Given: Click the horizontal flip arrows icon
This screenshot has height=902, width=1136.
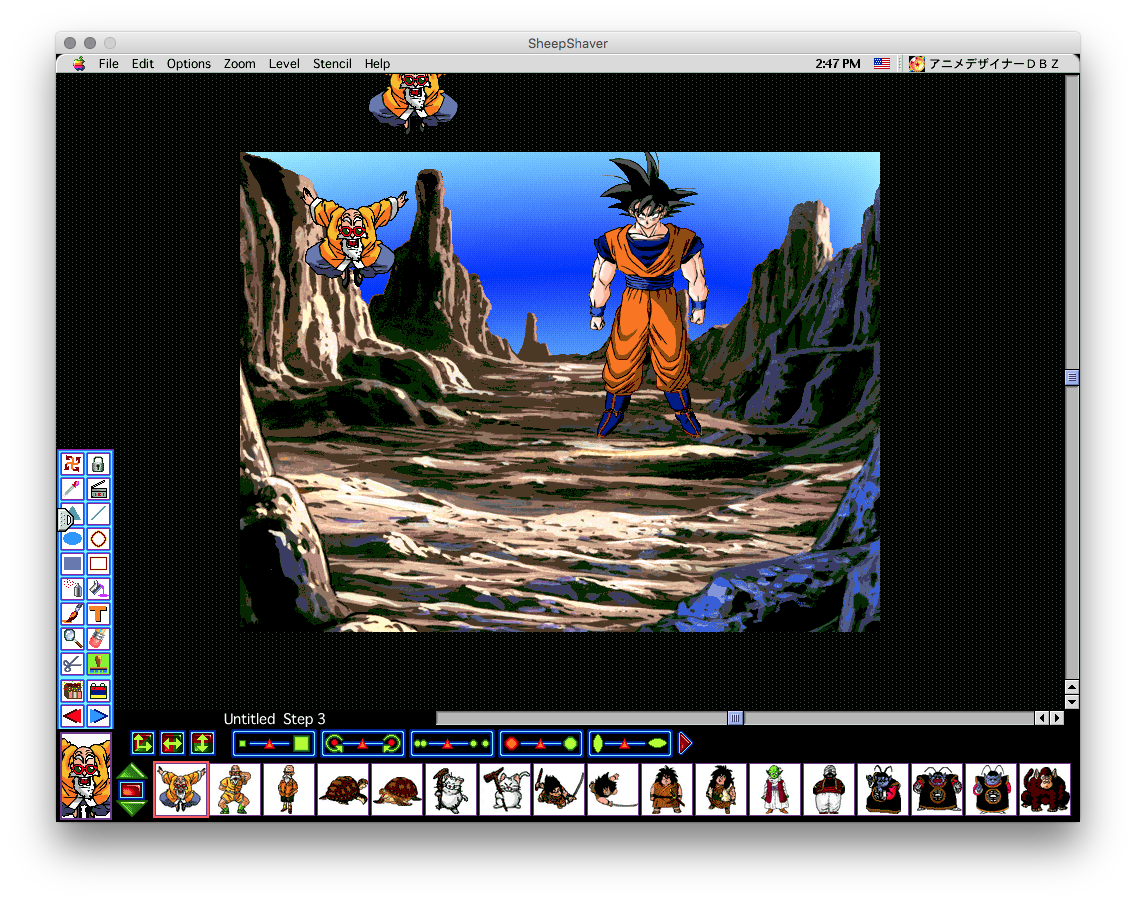Looking at the screenshot, I should point(172,743).
